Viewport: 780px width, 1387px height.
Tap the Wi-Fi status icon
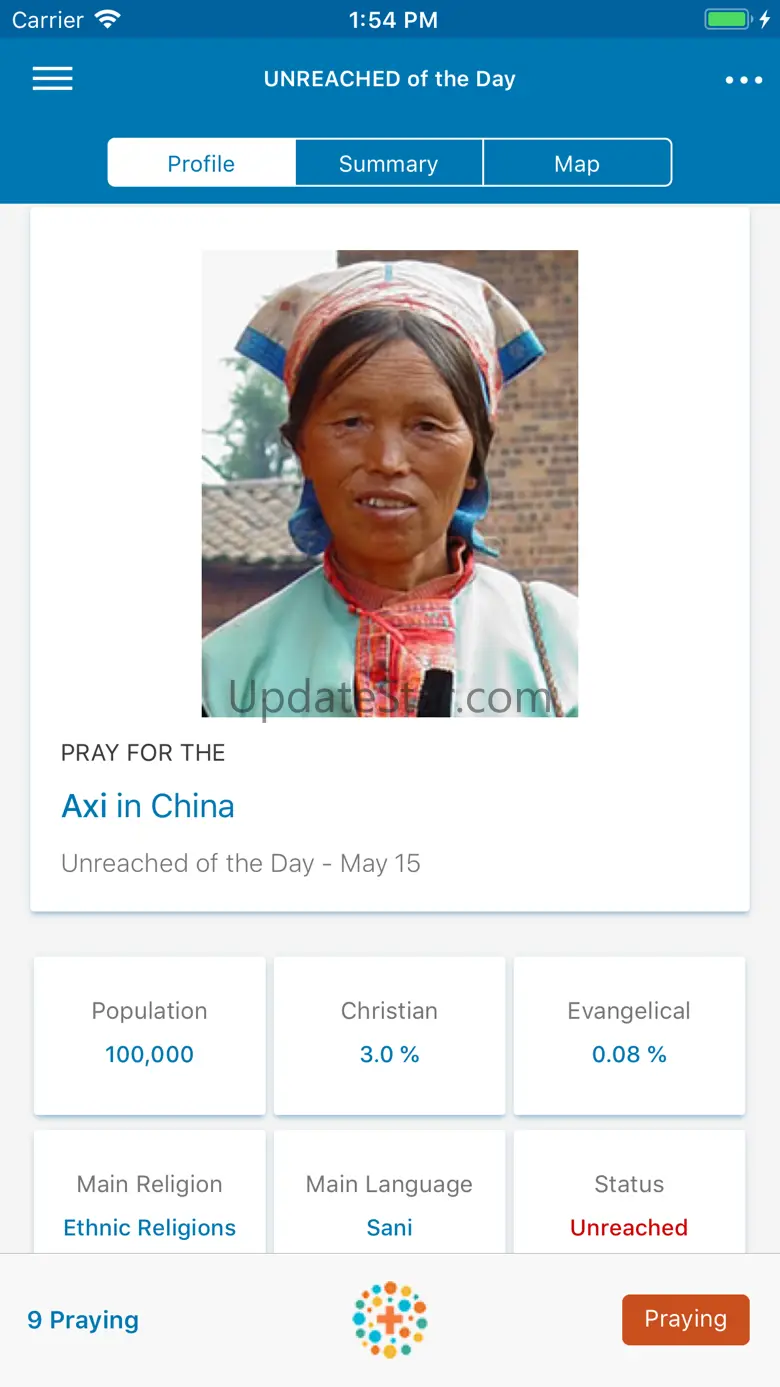point(107,20)
